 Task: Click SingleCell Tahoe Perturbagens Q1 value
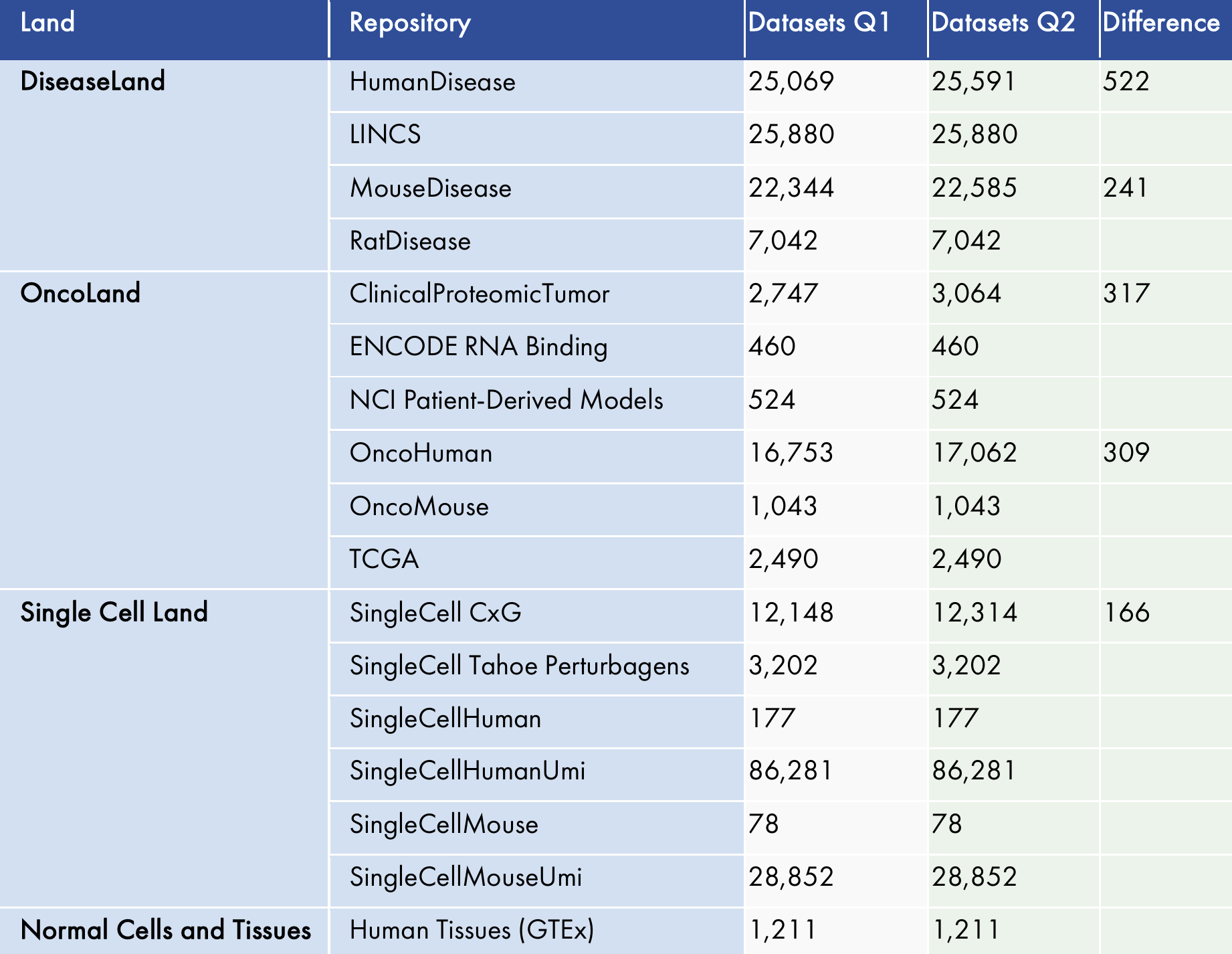pos(783,666)
